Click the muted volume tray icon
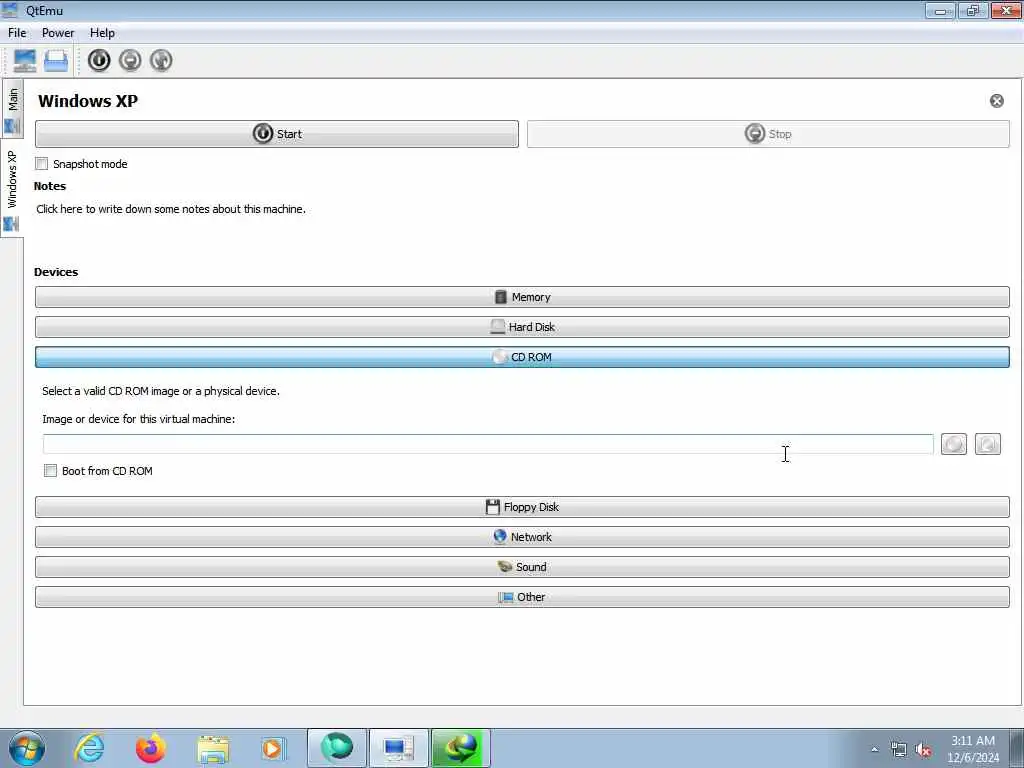1024x768 pixels. [923, 750]
